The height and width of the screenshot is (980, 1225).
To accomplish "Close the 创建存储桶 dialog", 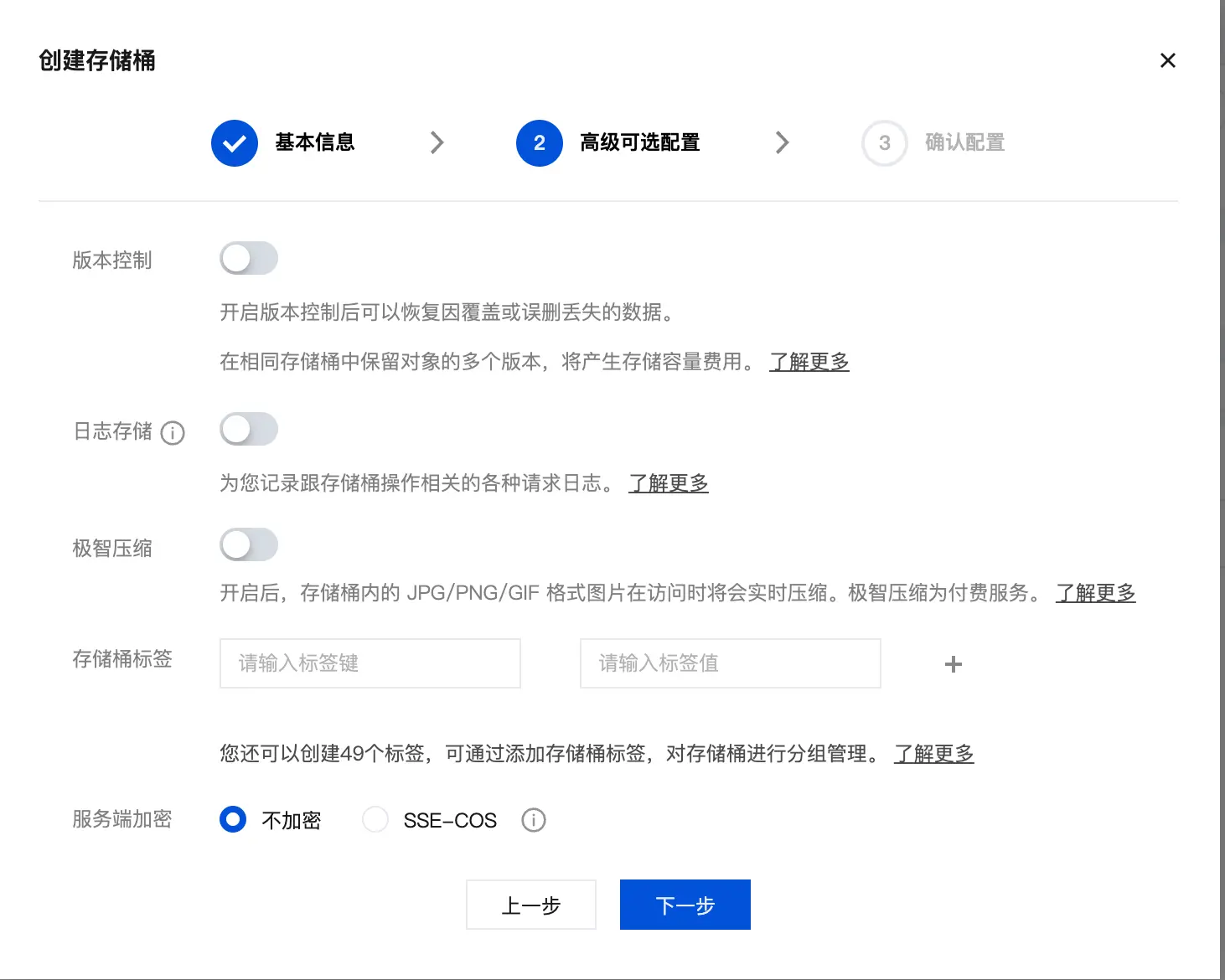I will tap(1167, 60).
